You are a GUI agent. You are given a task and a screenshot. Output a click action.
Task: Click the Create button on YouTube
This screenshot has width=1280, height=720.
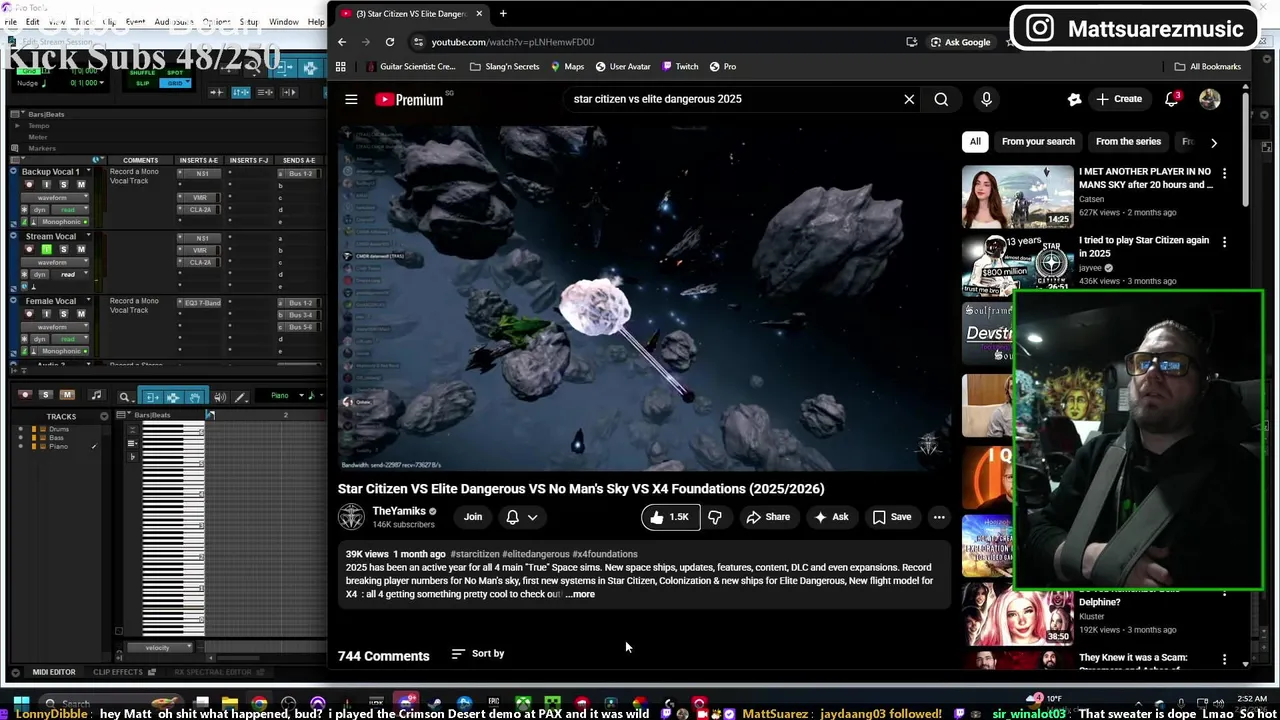(x=1119, y=99)
